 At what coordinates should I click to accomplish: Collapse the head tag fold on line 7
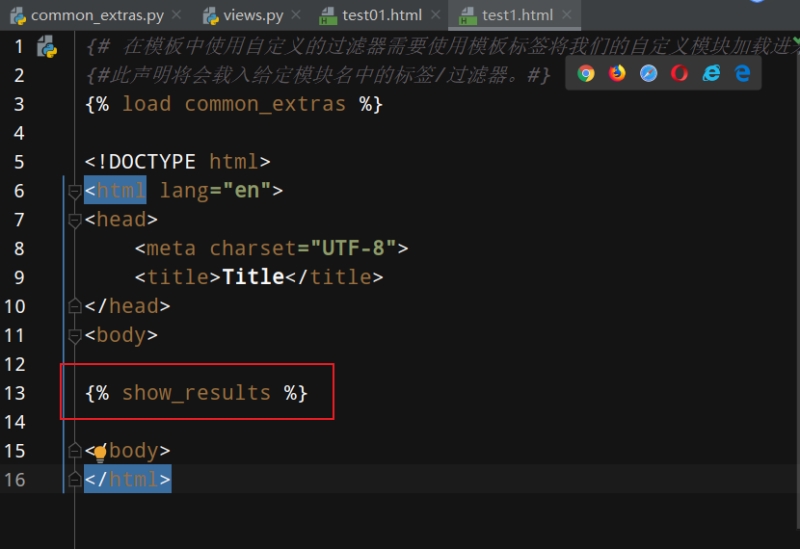tap(74, 220)
